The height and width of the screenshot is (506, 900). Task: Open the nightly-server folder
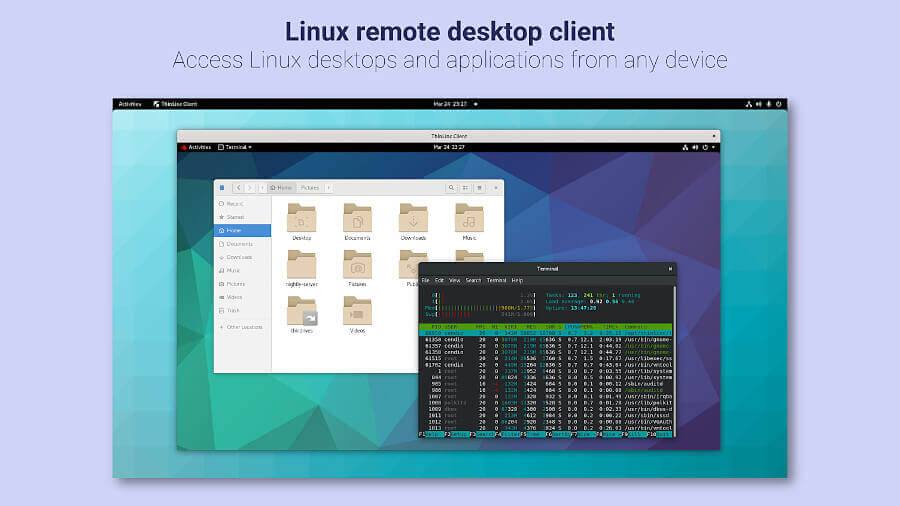point(301,265)
